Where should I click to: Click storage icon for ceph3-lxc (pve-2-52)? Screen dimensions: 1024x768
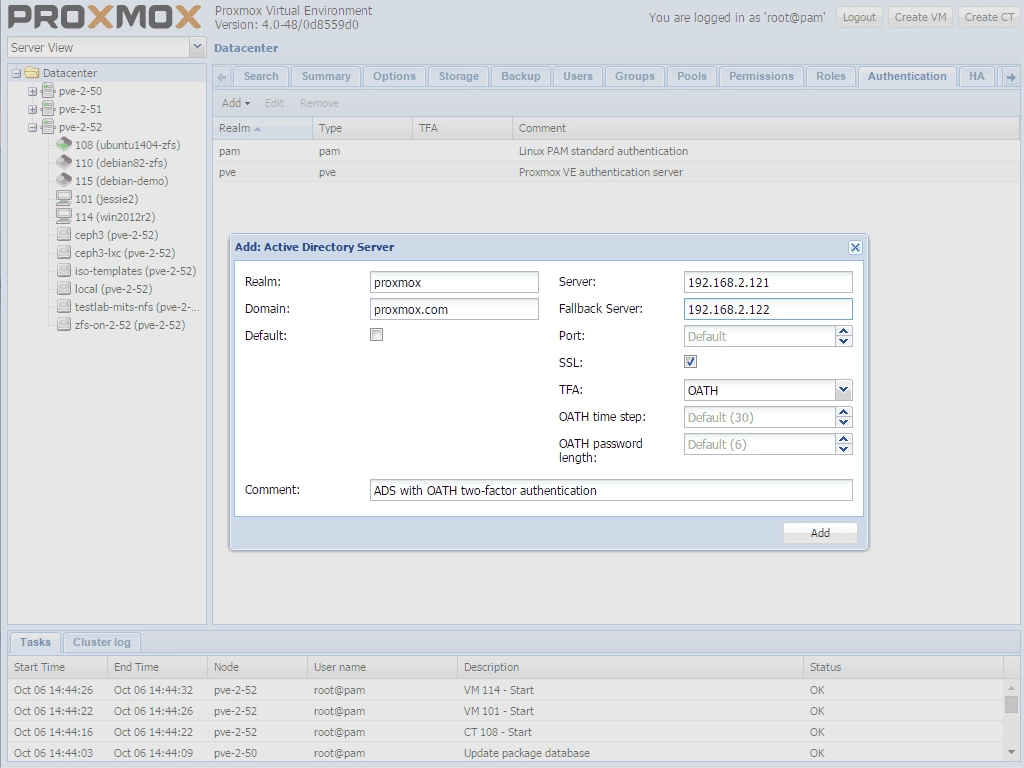pyautogui.click(x=64, y=252)
